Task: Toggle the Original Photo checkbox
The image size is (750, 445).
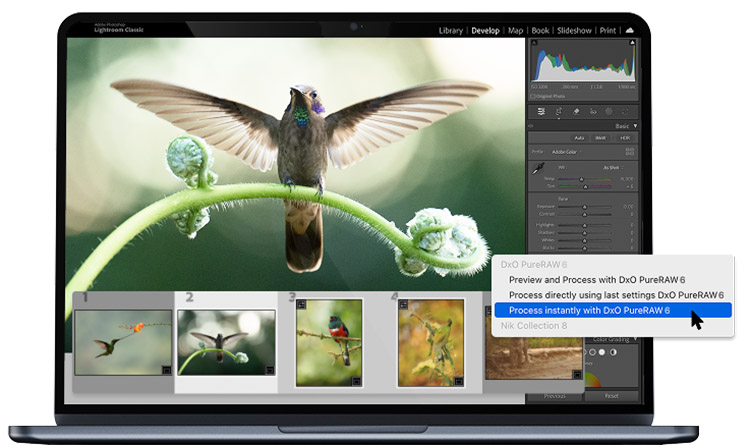Action: coord(532,96)
